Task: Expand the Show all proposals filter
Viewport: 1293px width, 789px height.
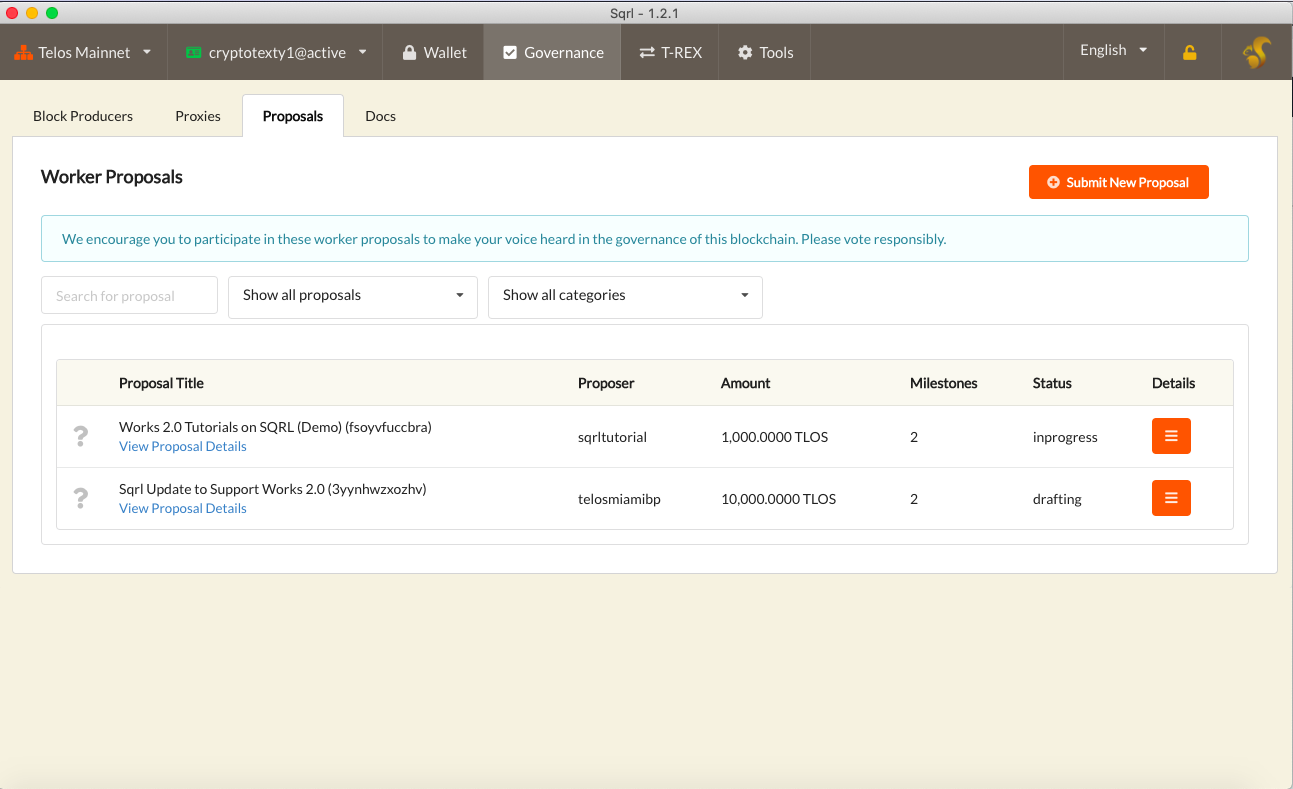Action: point(353,297)
